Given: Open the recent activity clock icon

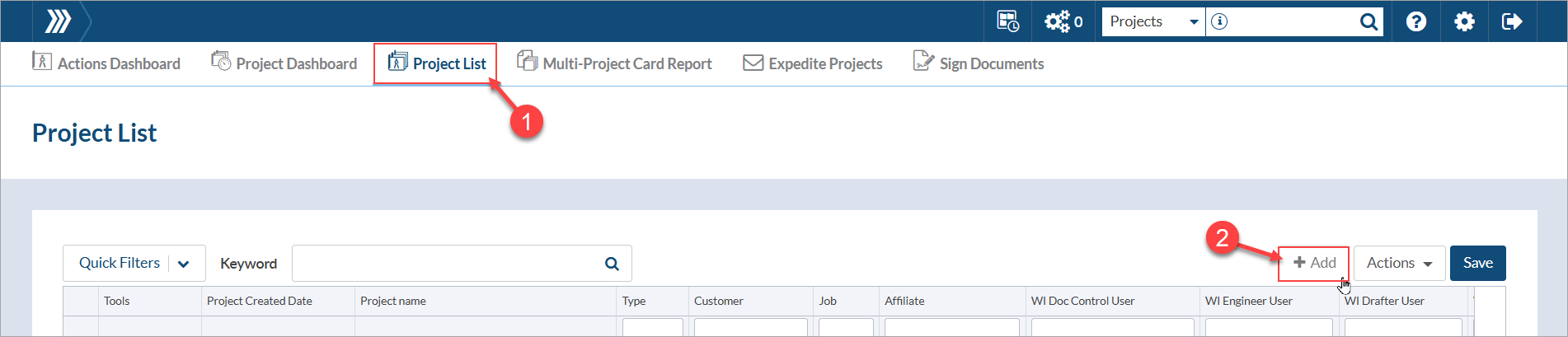Looking at the screenshot, I should (x=1007, y=21).
